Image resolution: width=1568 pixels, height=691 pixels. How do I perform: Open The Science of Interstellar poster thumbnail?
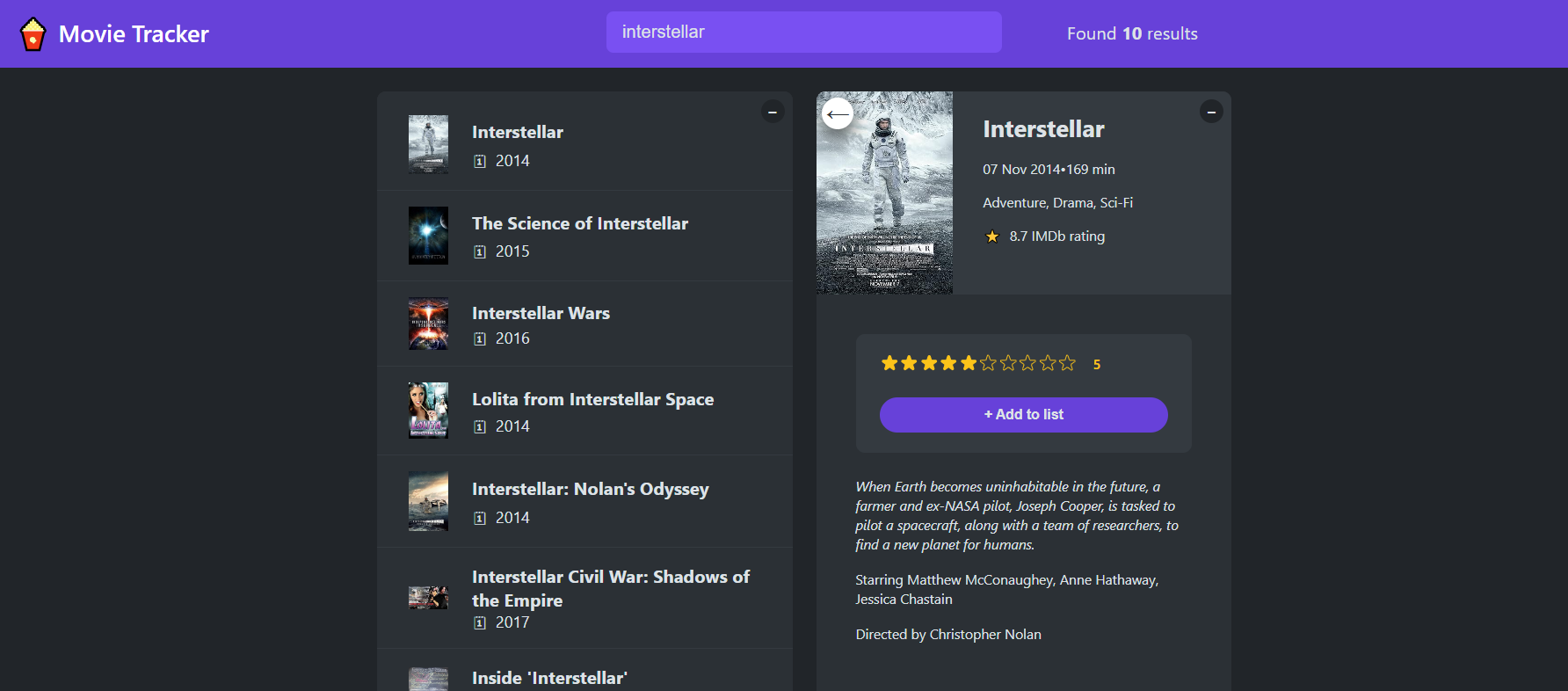point(428,236)
